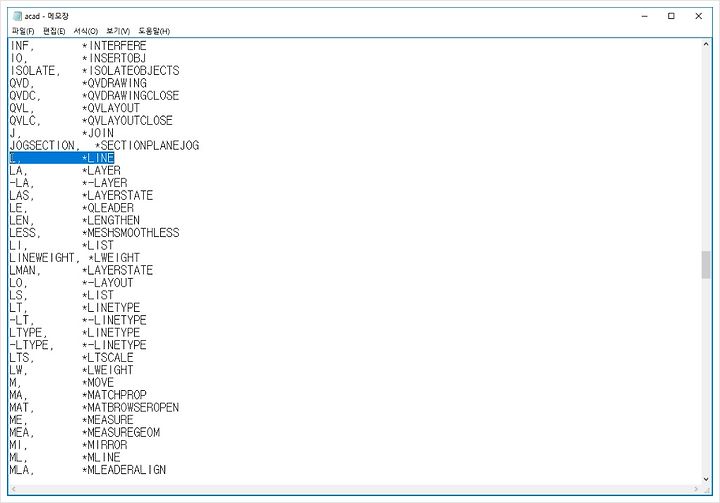Screen dimensions: 720x503
Task: Click *LINETYPE in the LT, row
Action: click(111, 307)
